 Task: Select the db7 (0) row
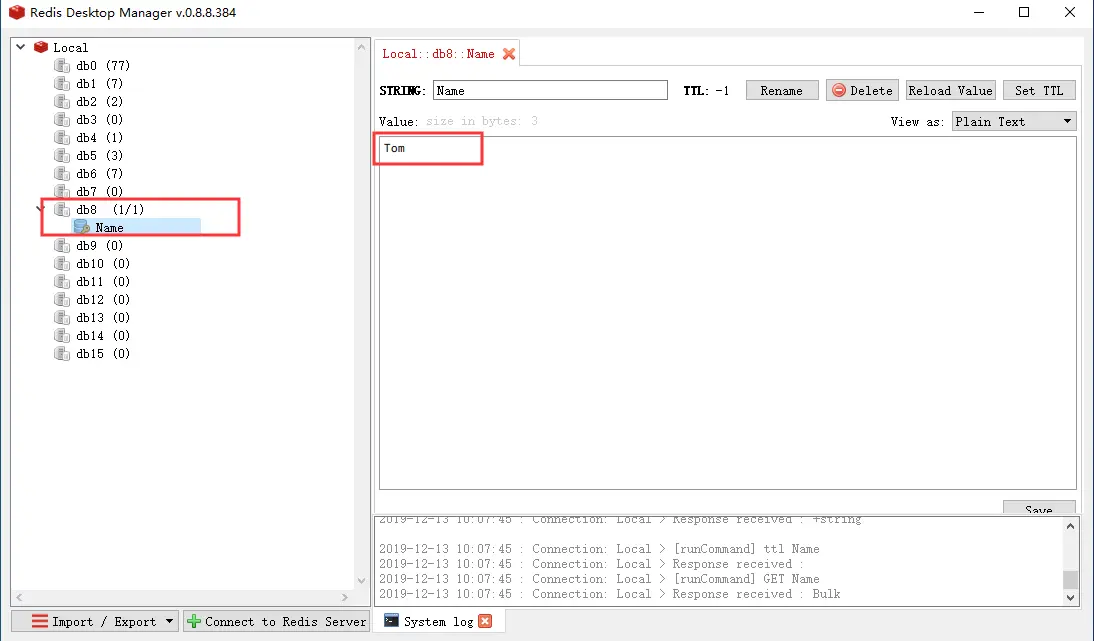tap(89, 192)
